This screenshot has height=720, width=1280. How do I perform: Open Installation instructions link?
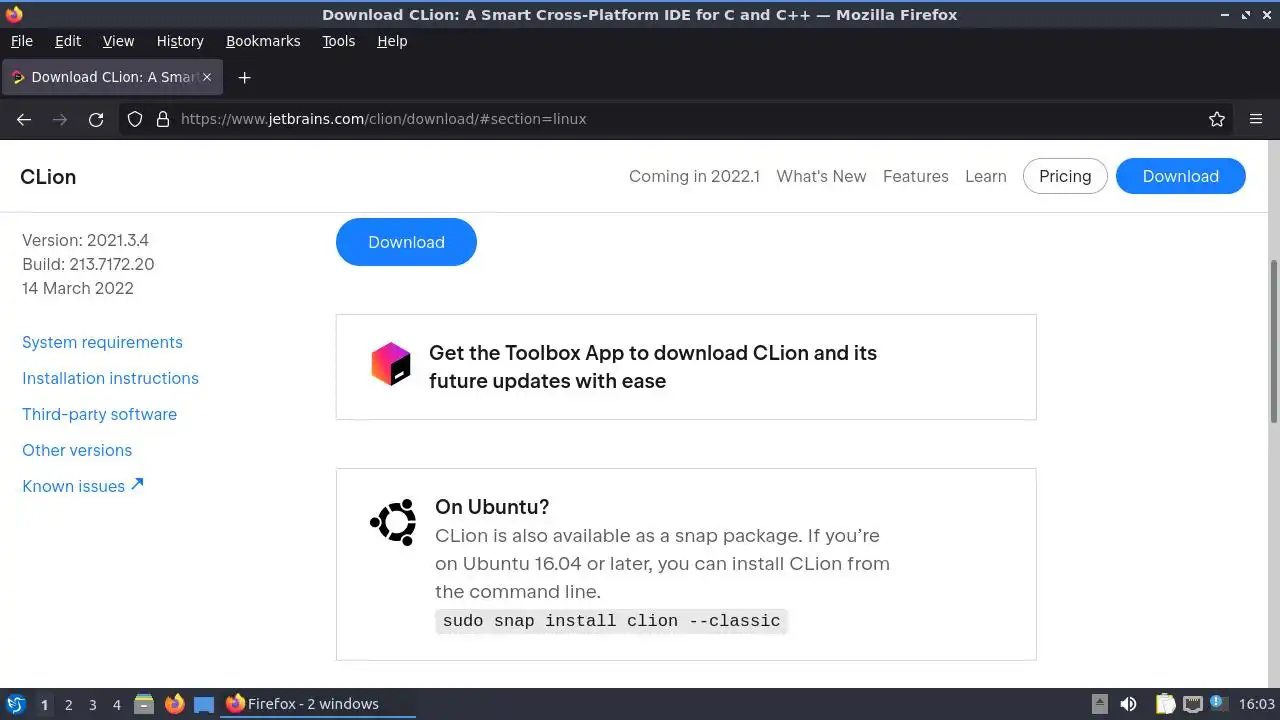pyautogui.click(x=110, y=378)
